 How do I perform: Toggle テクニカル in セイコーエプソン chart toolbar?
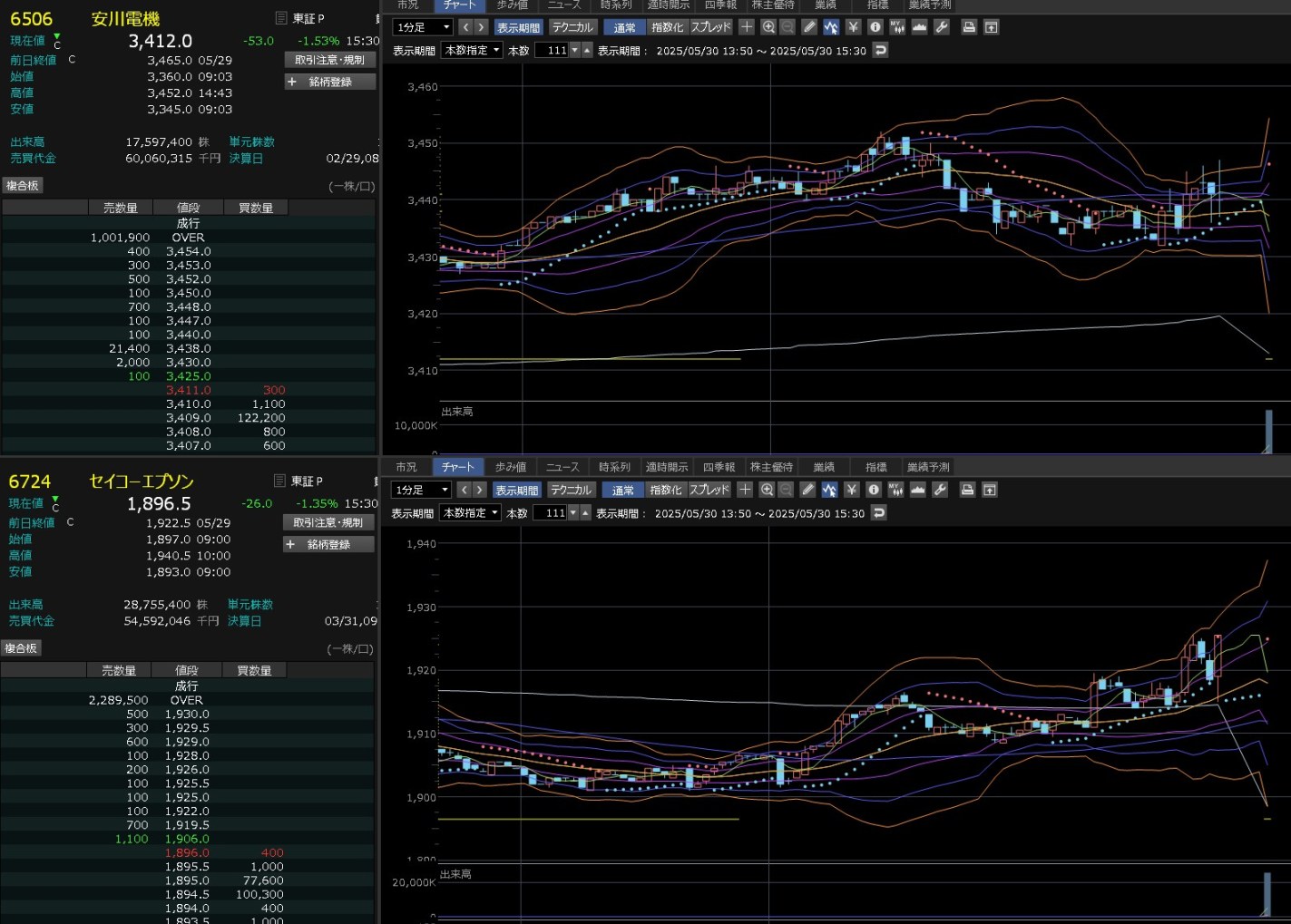tap(571, 490)
